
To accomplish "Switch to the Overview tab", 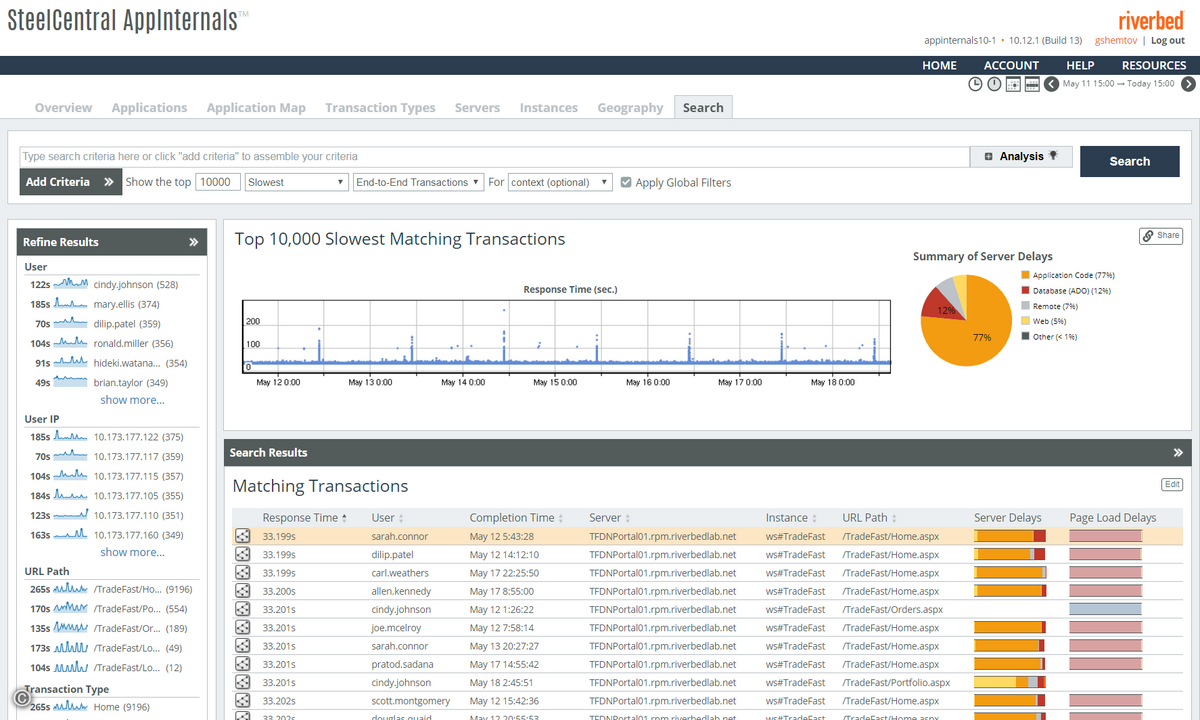I will [x=63, y=107].
